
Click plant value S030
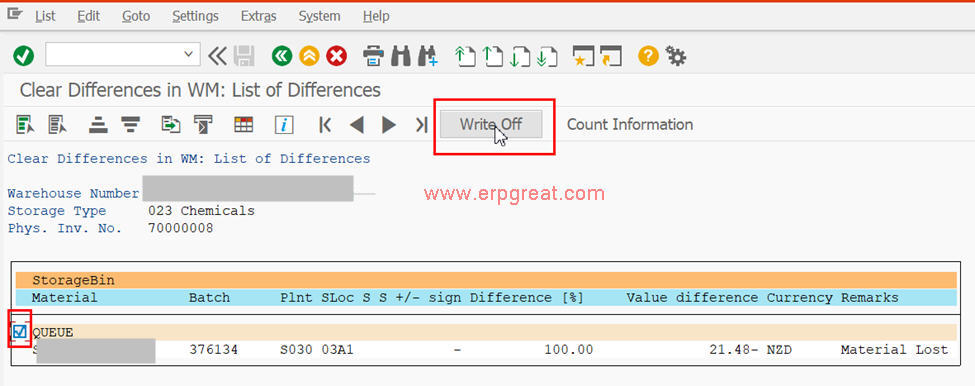pyautogui.click(x=297, y=350)
